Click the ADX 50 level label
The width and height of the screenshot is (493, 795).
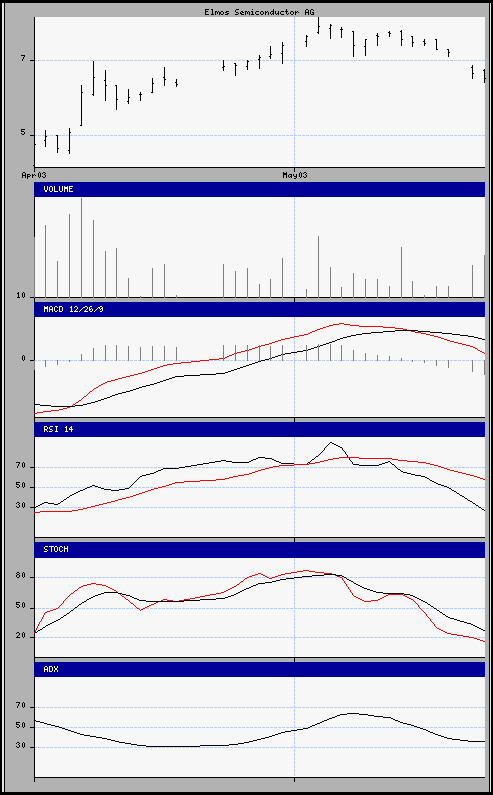[20, 727]
